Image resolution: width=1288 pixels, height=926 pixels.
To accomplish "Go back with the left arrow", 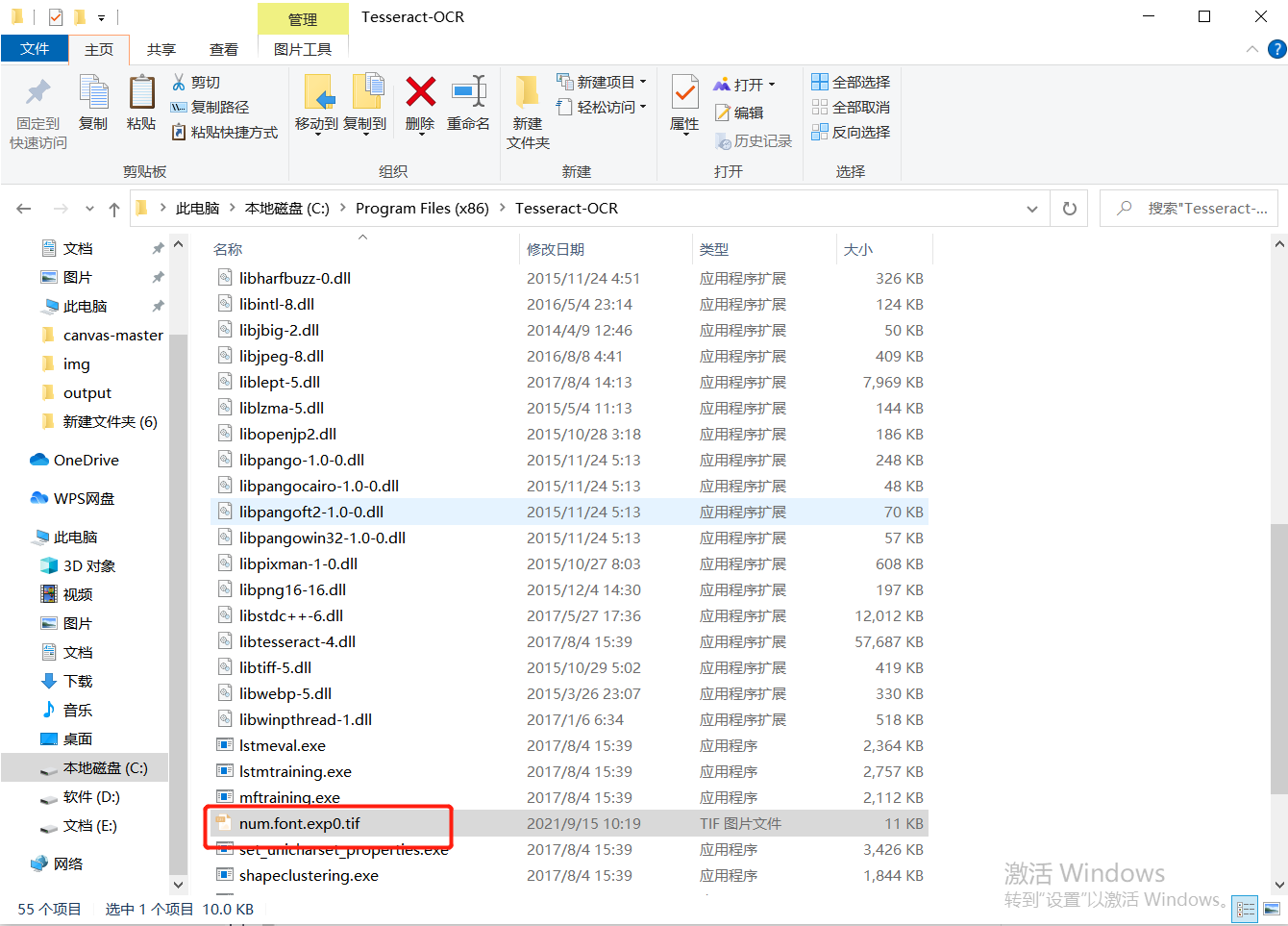I will pos(24,209).
